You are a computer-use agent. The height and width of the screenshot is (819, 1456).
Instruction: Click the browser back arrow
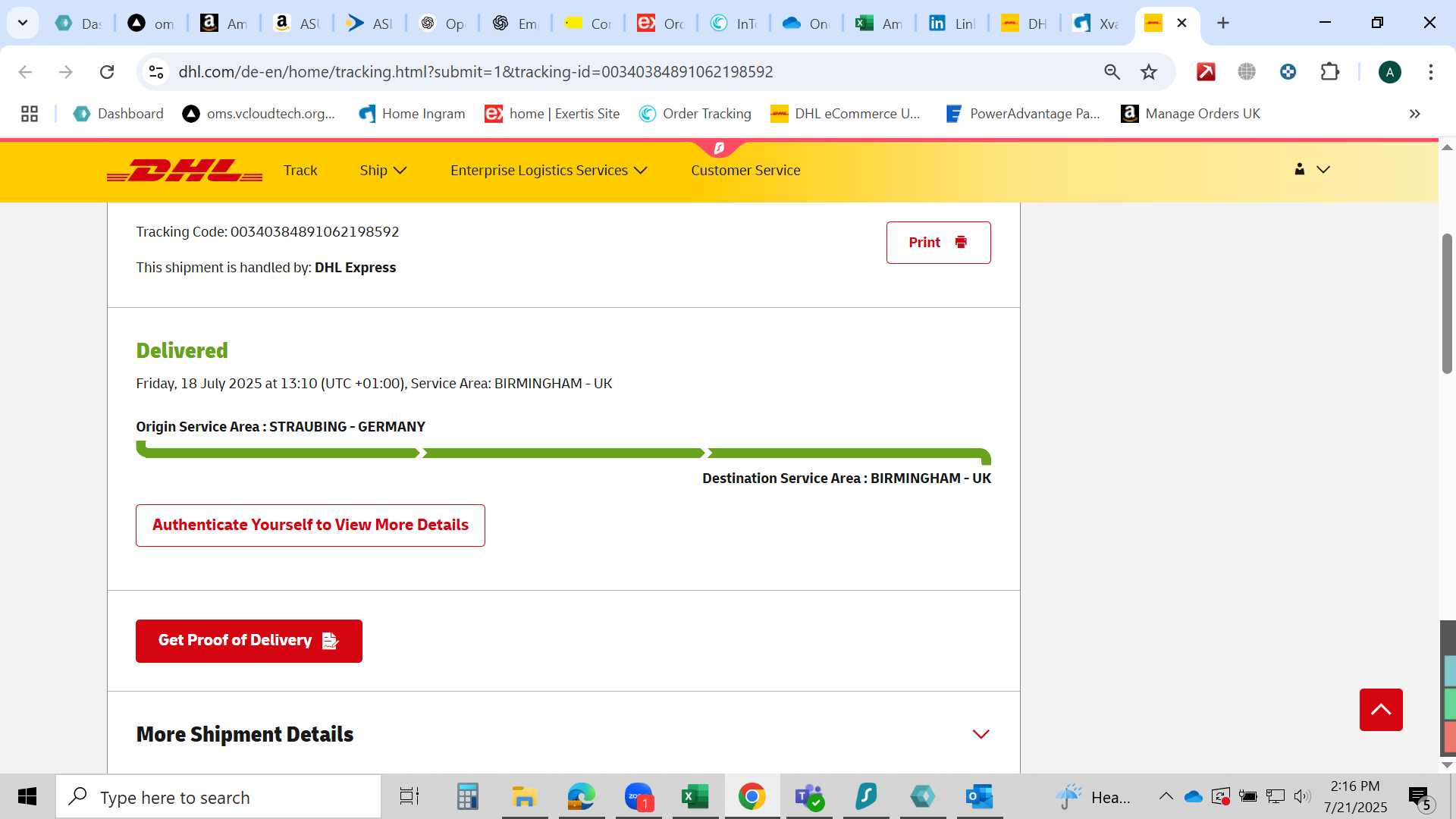[x=25, y=72]
